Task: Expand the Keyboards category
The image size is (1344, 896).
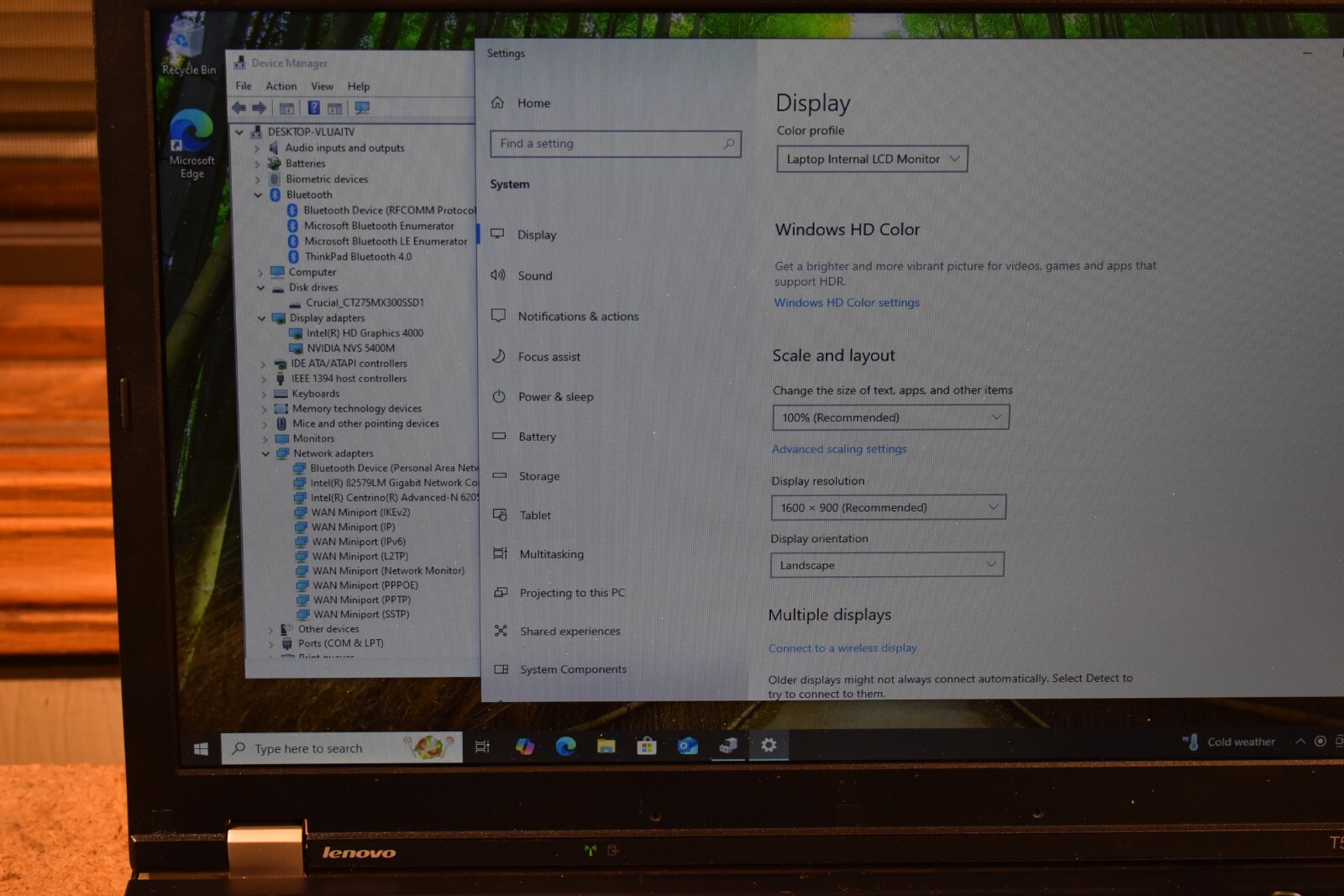Action: tap(264, 394)
